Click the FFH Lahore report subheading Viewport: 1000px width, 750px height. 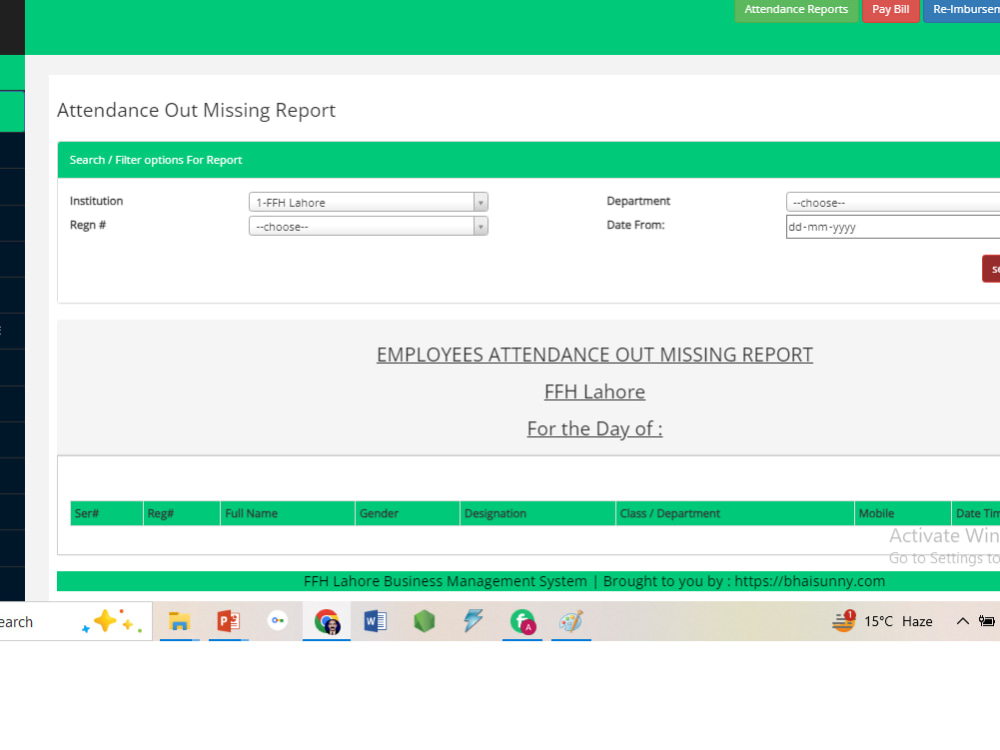tap(594, 392)
